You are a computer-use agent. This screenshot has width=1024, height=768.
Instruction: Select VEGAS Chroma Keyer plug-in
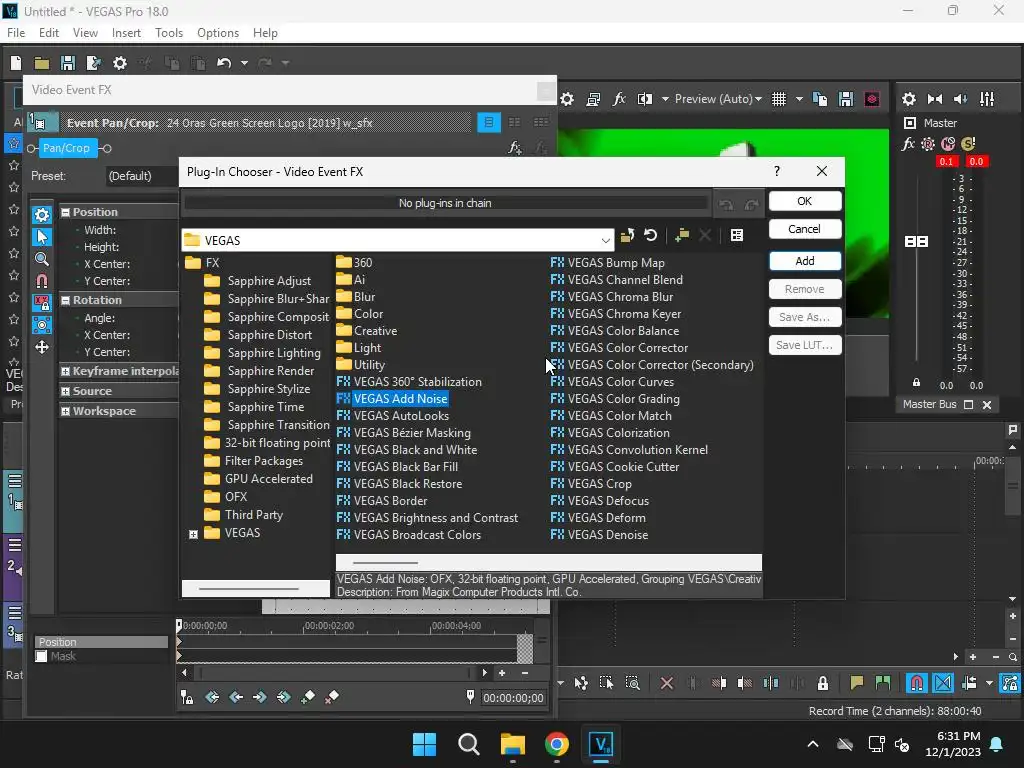click(x=616, y=314)
